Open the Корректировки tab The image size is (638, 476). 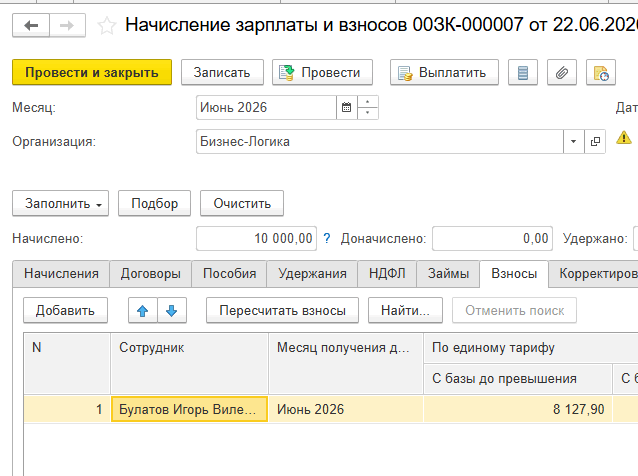pyautogui.click(x=594, y=274)
